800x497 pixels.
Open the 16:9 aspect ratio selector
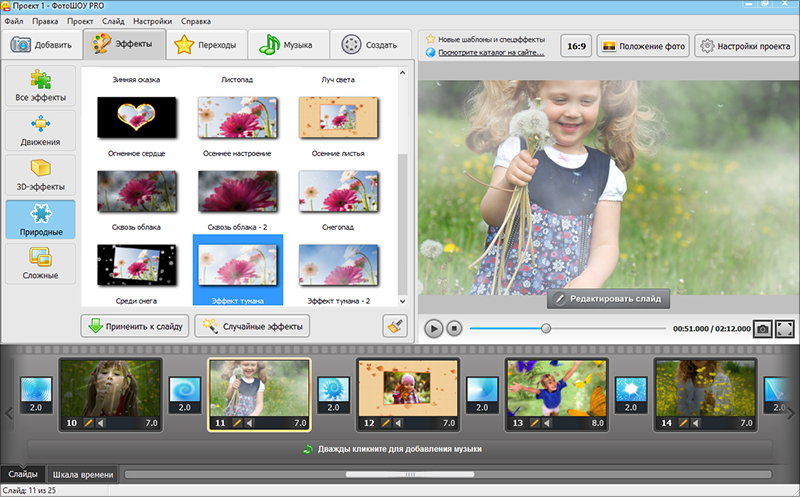click(x=575, y=46)
